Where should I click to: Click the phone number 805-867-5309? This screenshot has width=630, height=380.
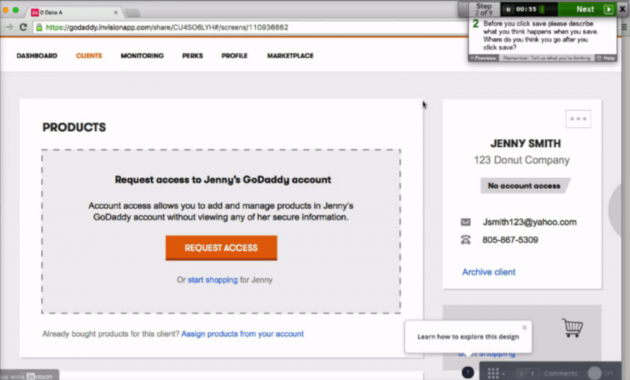pos(510,240)
